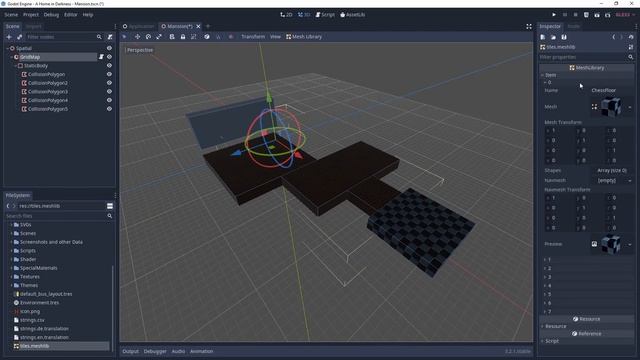Attach a script using the Scene panel script icon

[x=110, y=37]
